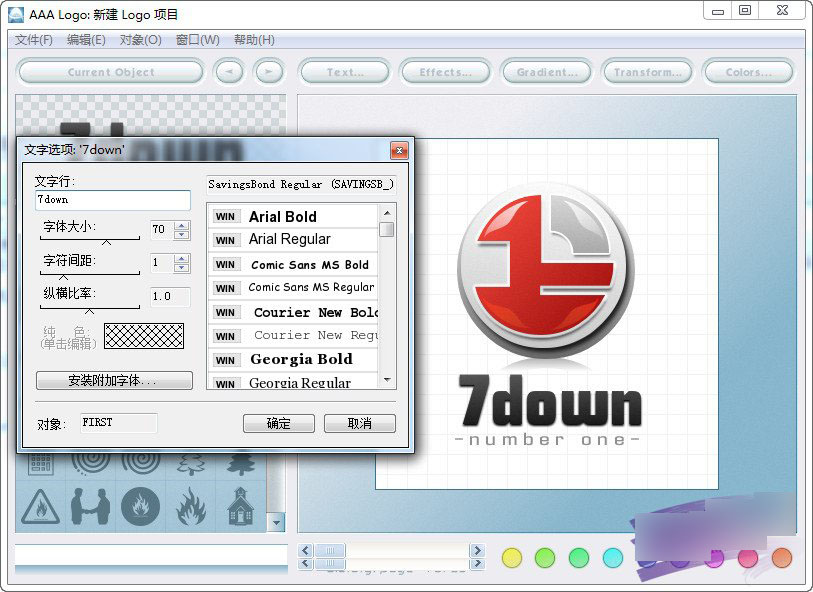813x592 pixels.
Task: Pick the solid pine tree shape
Action: tap(241, 464)
